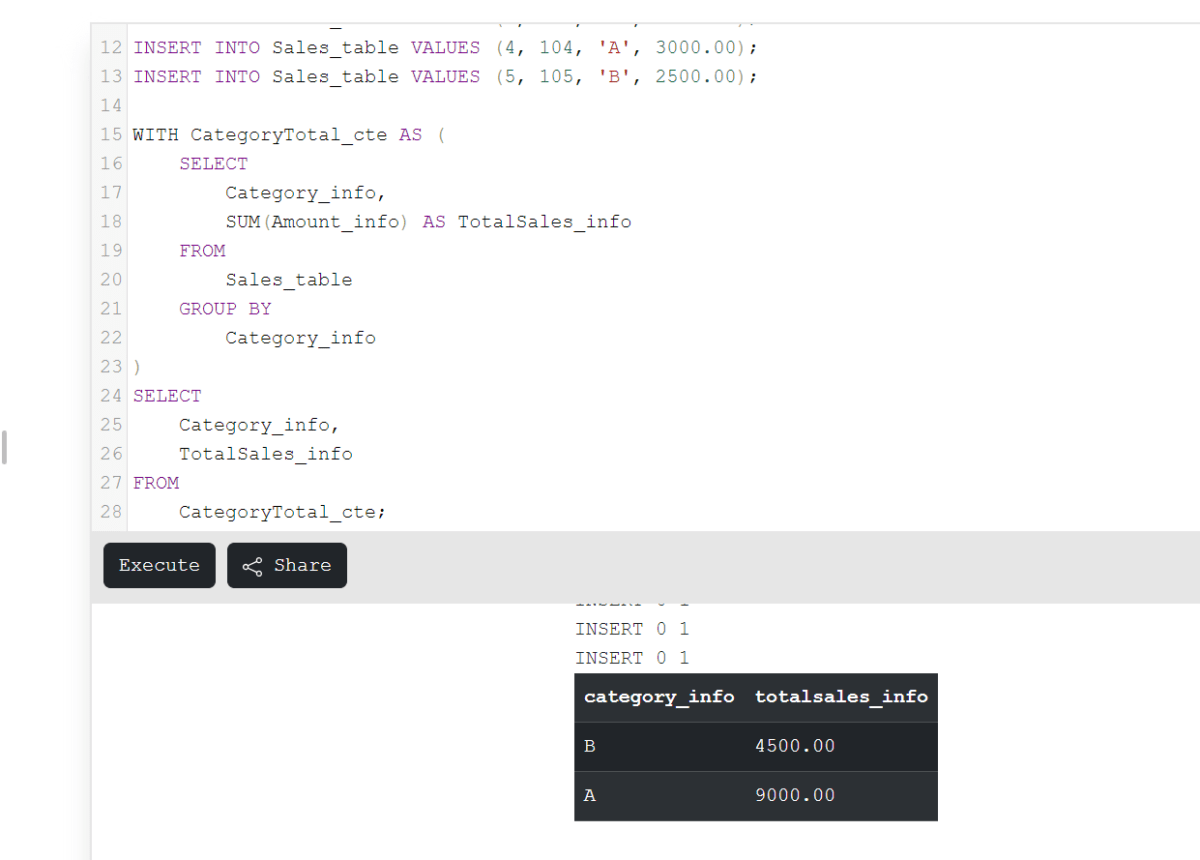1200x860 pixels.
Task: Click the 9000.00 value in results
Action: click(x=796, y=795)
